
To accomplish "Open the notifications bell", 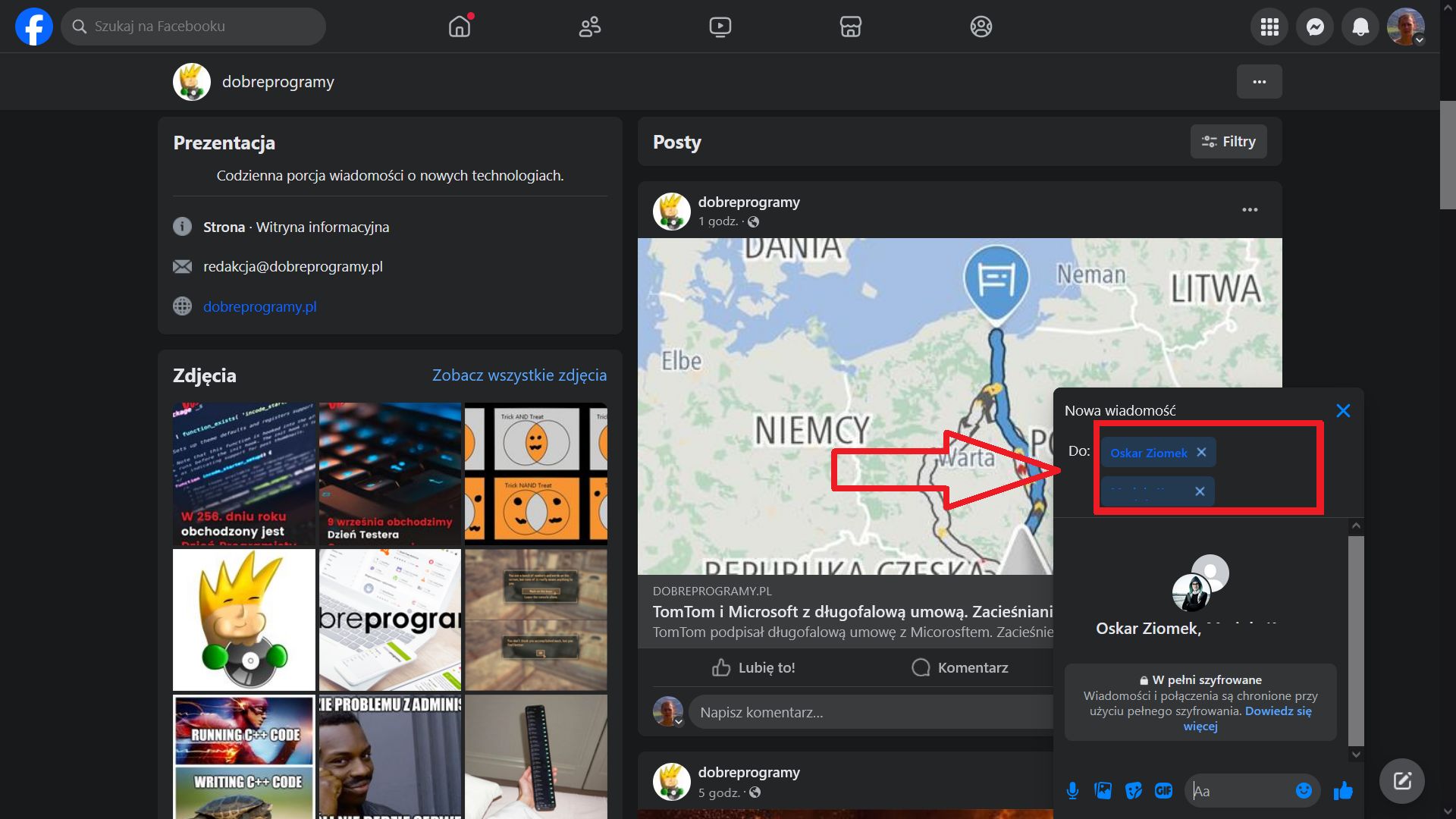I will (x=1360, y=26).
